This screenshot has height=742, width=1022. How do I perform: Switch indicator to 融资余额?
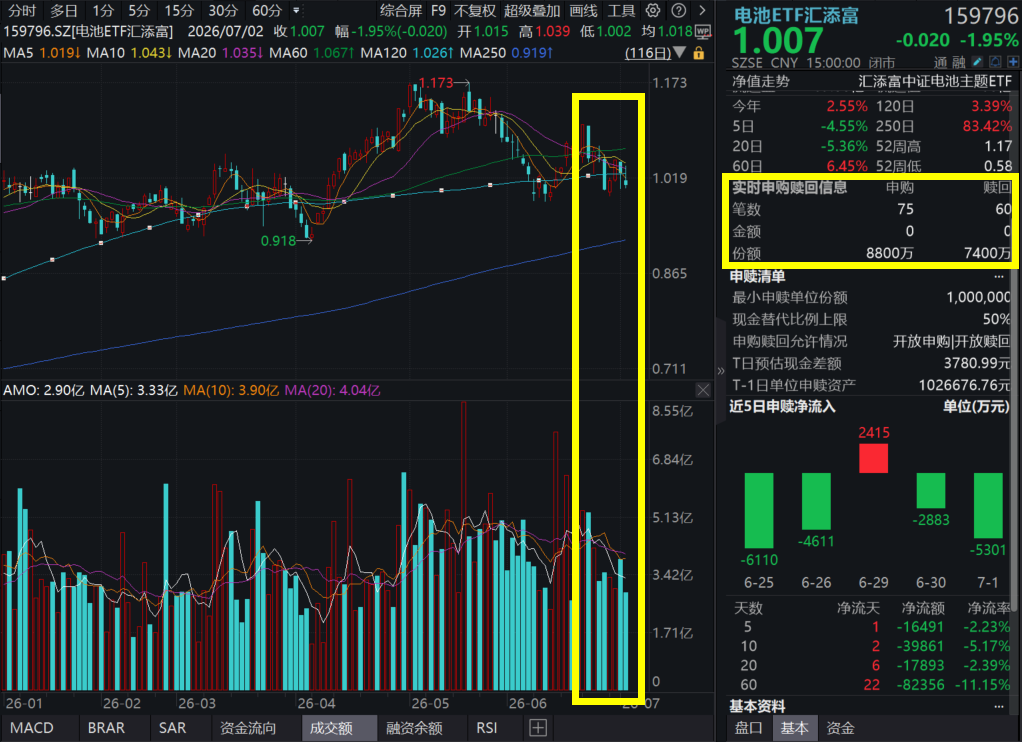[x=415, y=728]
